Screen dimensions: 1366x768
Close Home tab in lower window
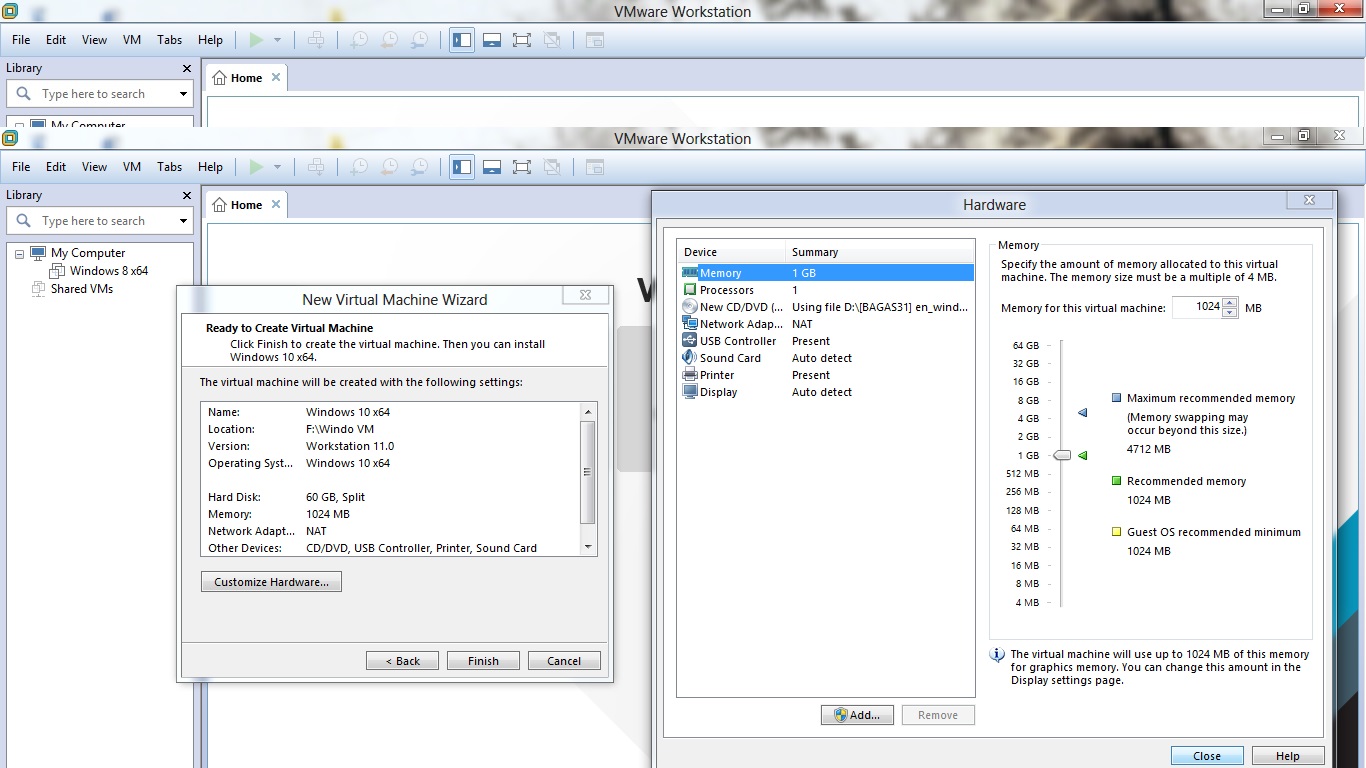tap(276, 204)
